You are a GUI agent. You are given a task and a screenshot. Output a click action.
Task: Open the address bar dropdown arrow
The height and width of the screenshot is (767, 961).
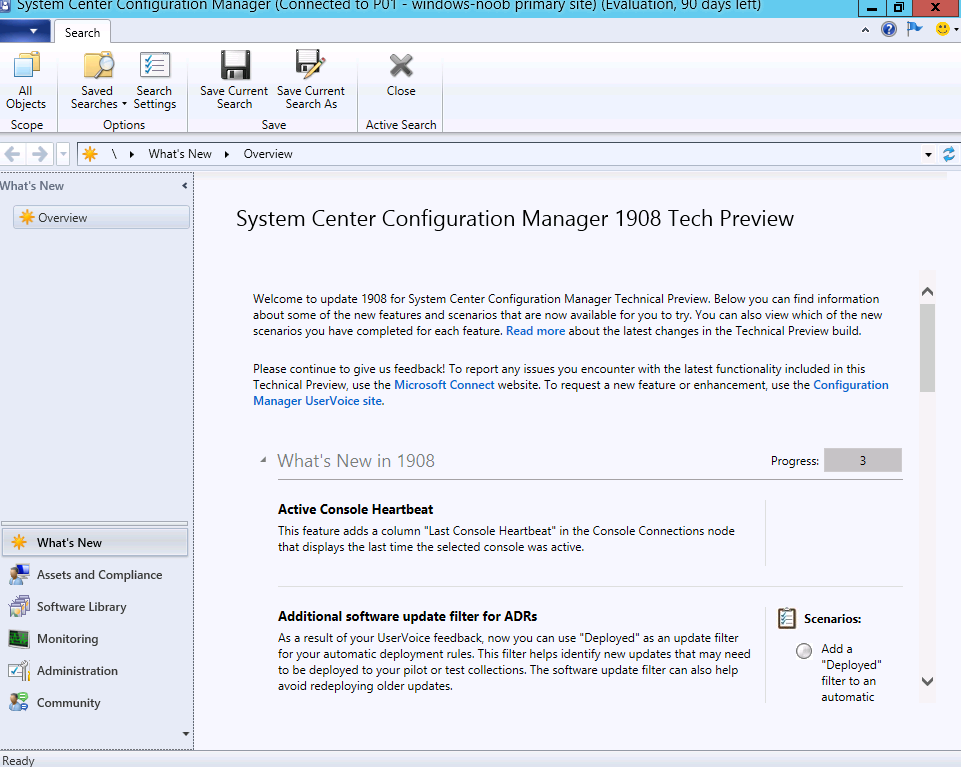point(929,155)
